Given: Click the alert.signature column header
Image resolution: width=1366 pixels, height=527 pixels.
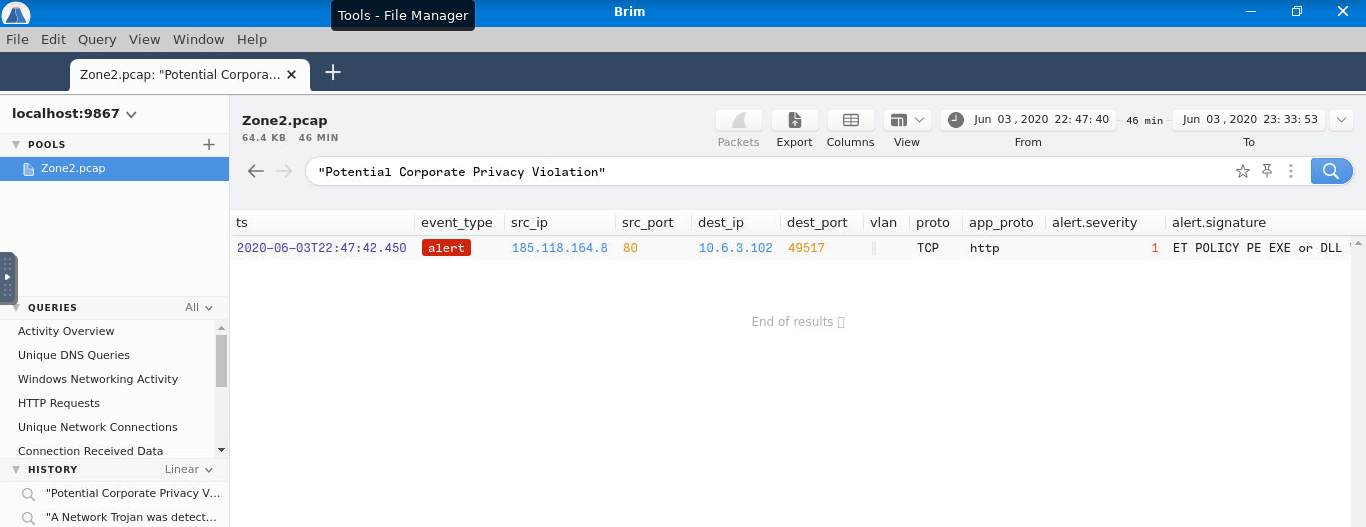Looking at the screenshot, I should pyautogui.click(x=1218, y=222).
